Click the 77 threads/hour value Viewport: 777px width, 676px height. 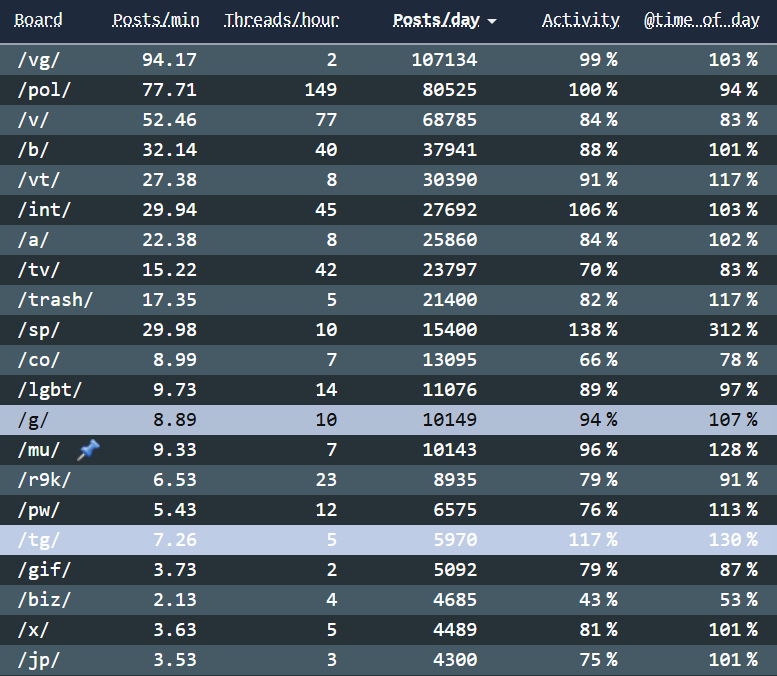click(327, 120)
